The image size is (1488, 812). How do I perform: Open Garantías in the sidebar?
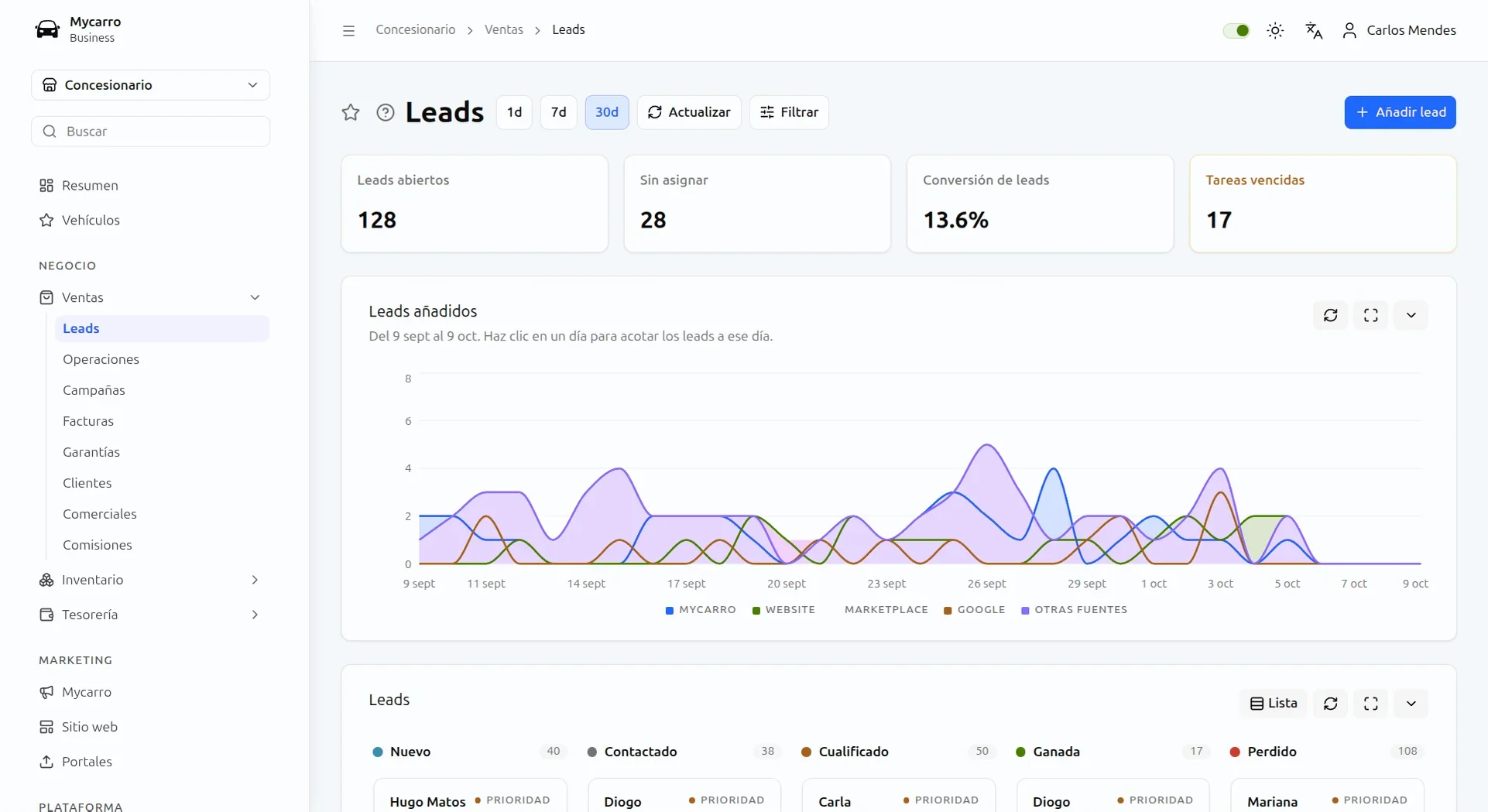163,452
